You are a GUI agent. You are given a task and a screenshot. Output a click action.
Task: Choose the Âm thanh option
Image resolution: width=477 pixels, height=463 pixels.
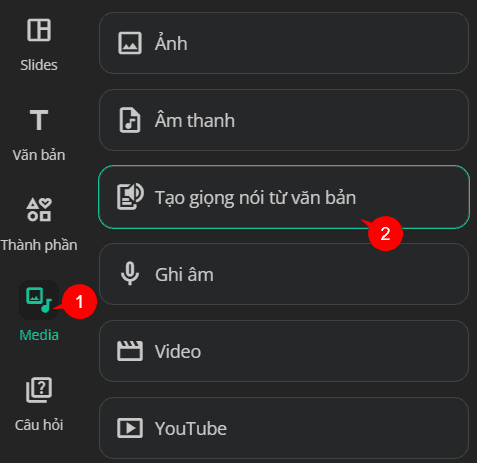284,120
